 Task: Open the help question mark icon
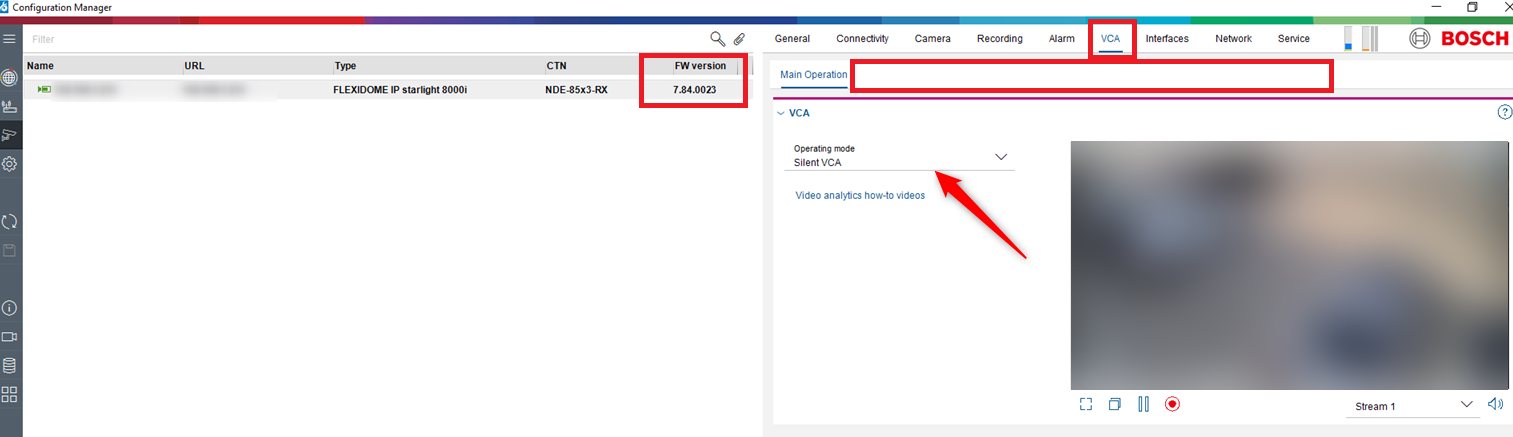(x=1504, y=112)
